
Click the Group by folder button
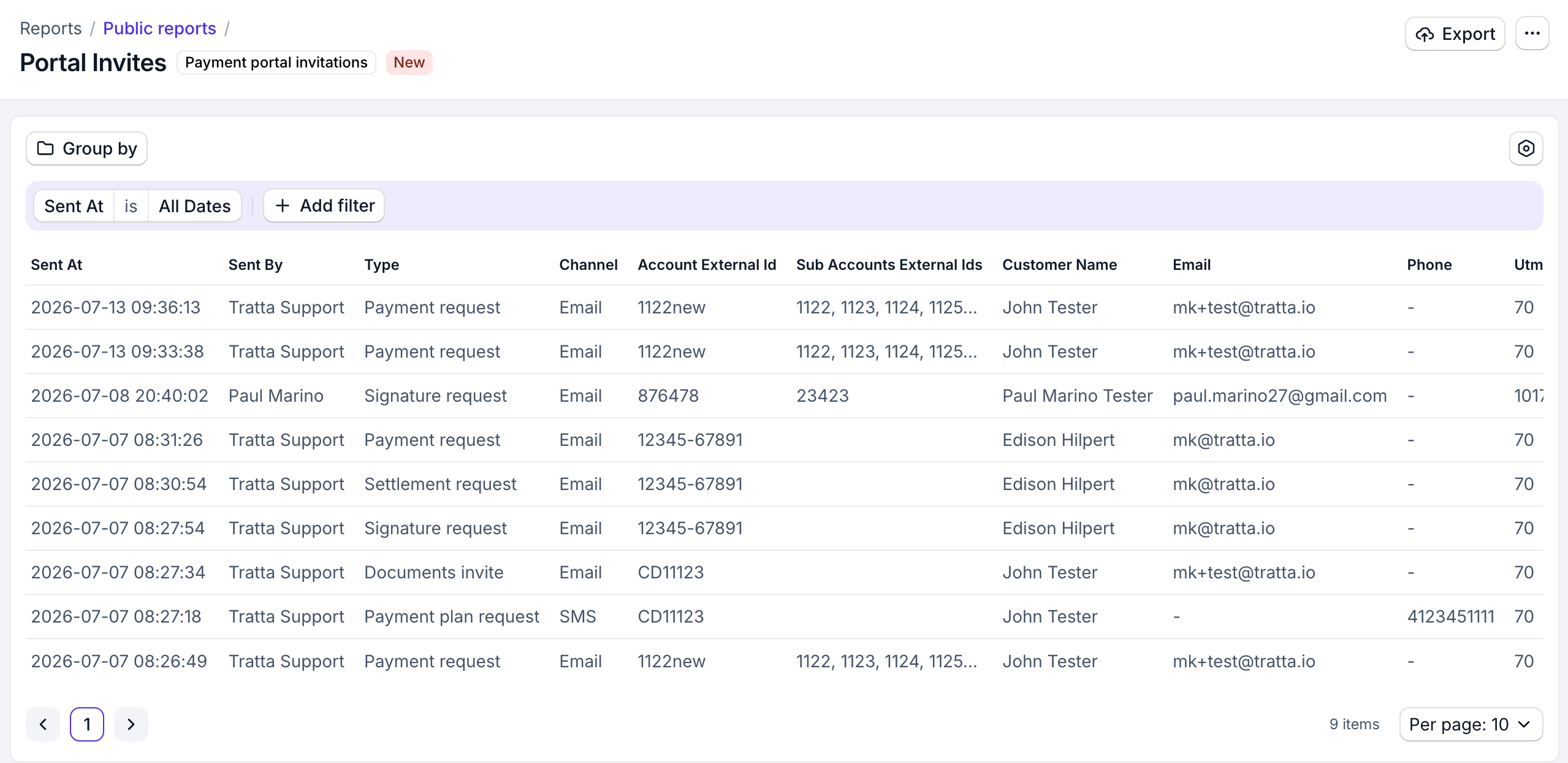pos(86,148)
